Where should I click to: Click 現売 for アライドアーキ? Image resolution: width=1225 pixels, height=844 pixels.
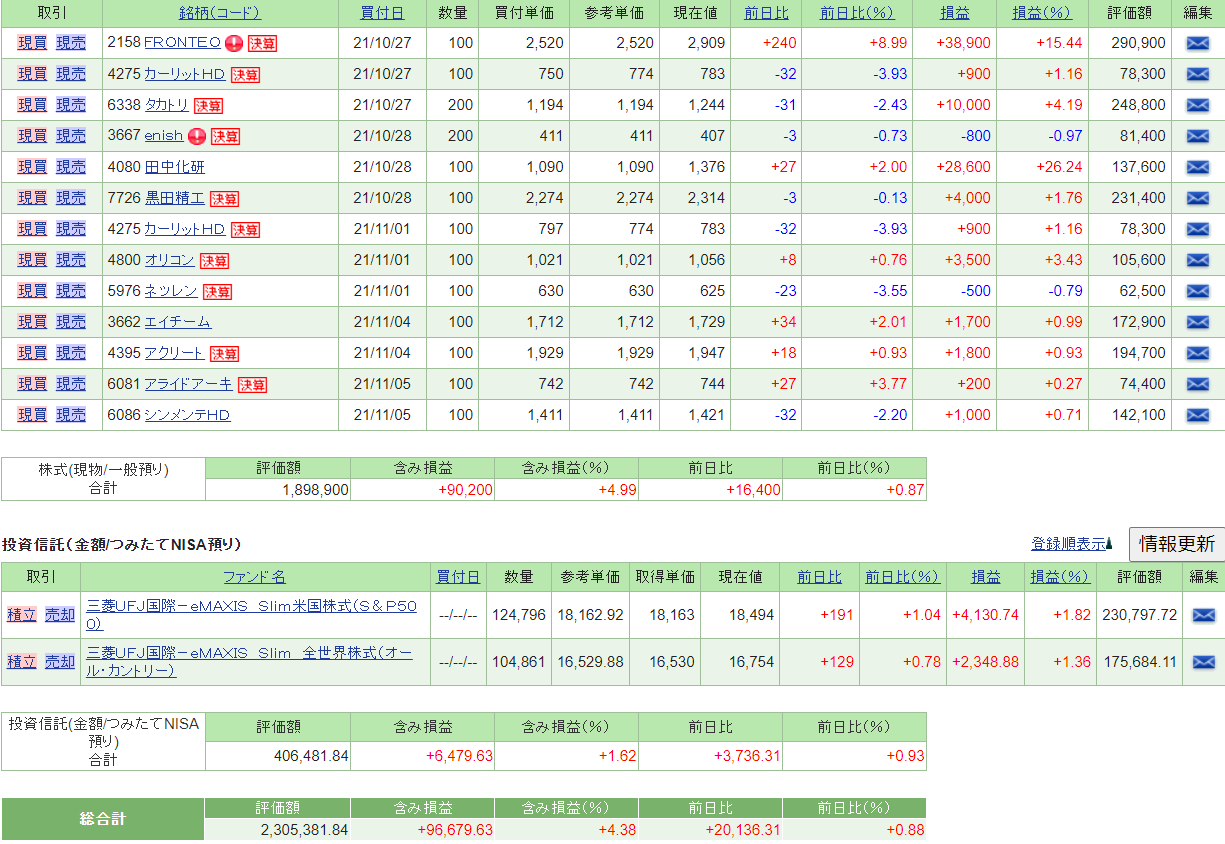(x=71, y=384)
